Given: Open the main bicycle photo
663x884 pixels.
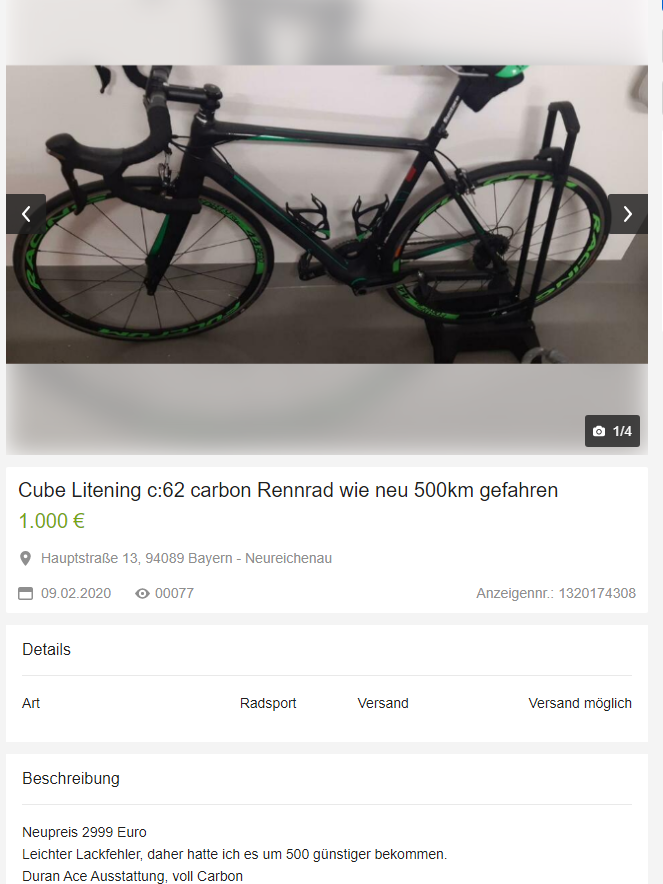Looking at the screenshot, I should point(326,214).
